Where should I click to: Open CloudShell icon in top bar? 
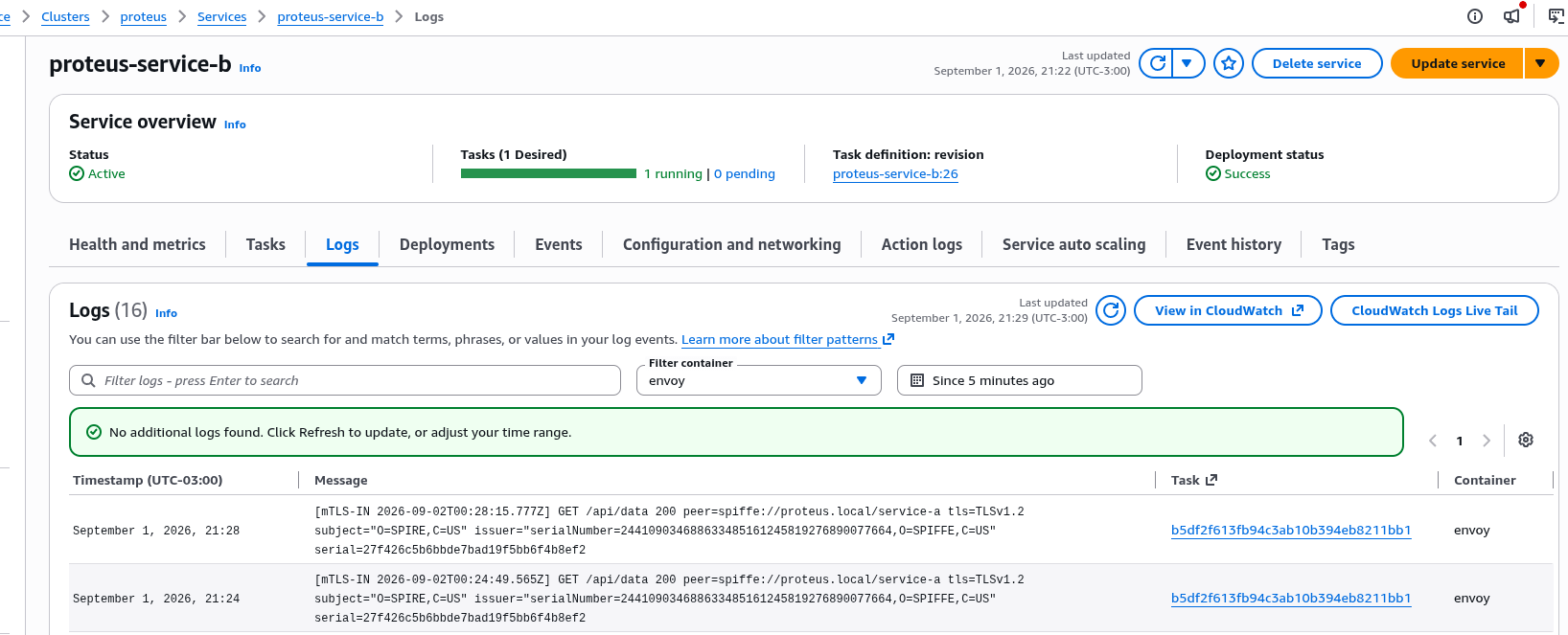[1556, 16]
